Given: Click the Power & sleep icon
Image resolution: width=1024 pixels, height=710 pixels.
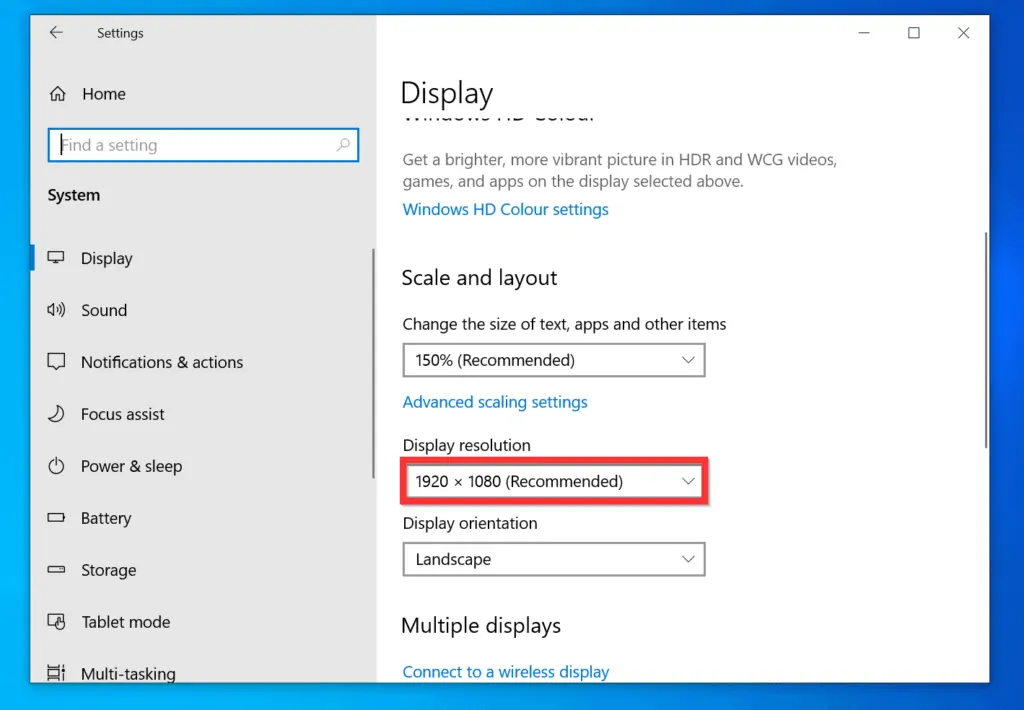Looking at the screenshot, I should pos(57,466).
